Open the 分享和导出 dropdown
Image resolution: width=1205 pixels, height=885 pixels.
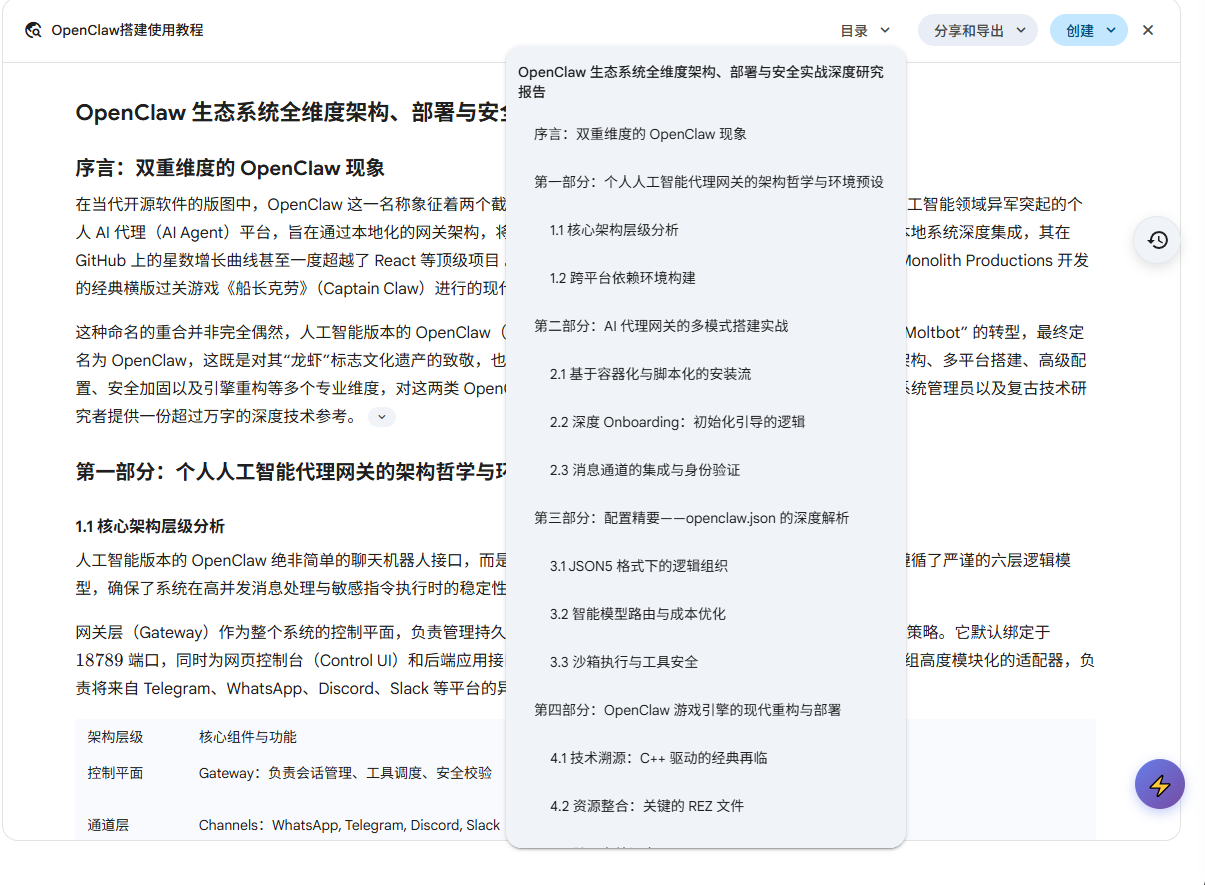(977, 29)
